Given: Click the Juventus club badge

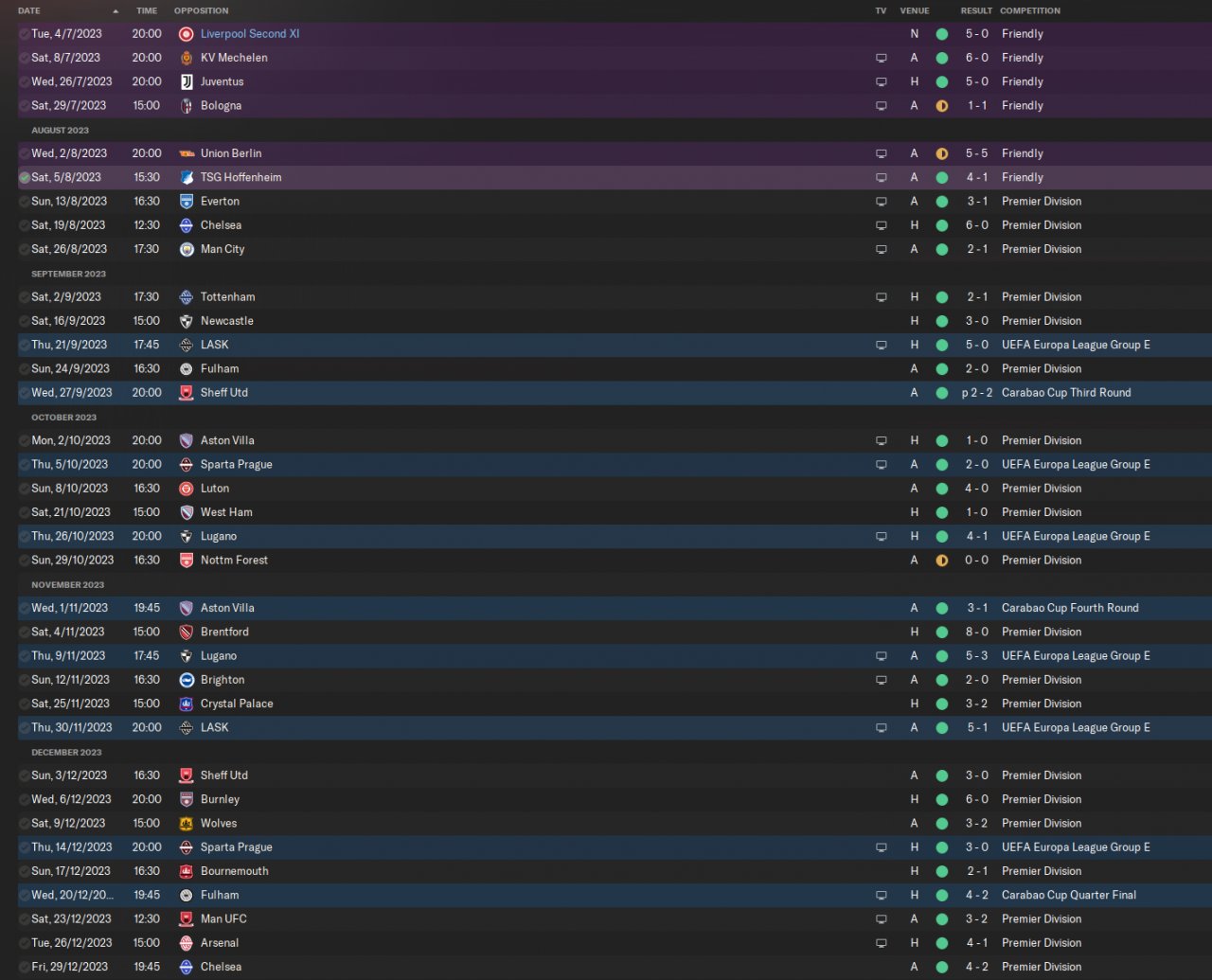Looking at the screenshot, I should [x=187, y=81].
